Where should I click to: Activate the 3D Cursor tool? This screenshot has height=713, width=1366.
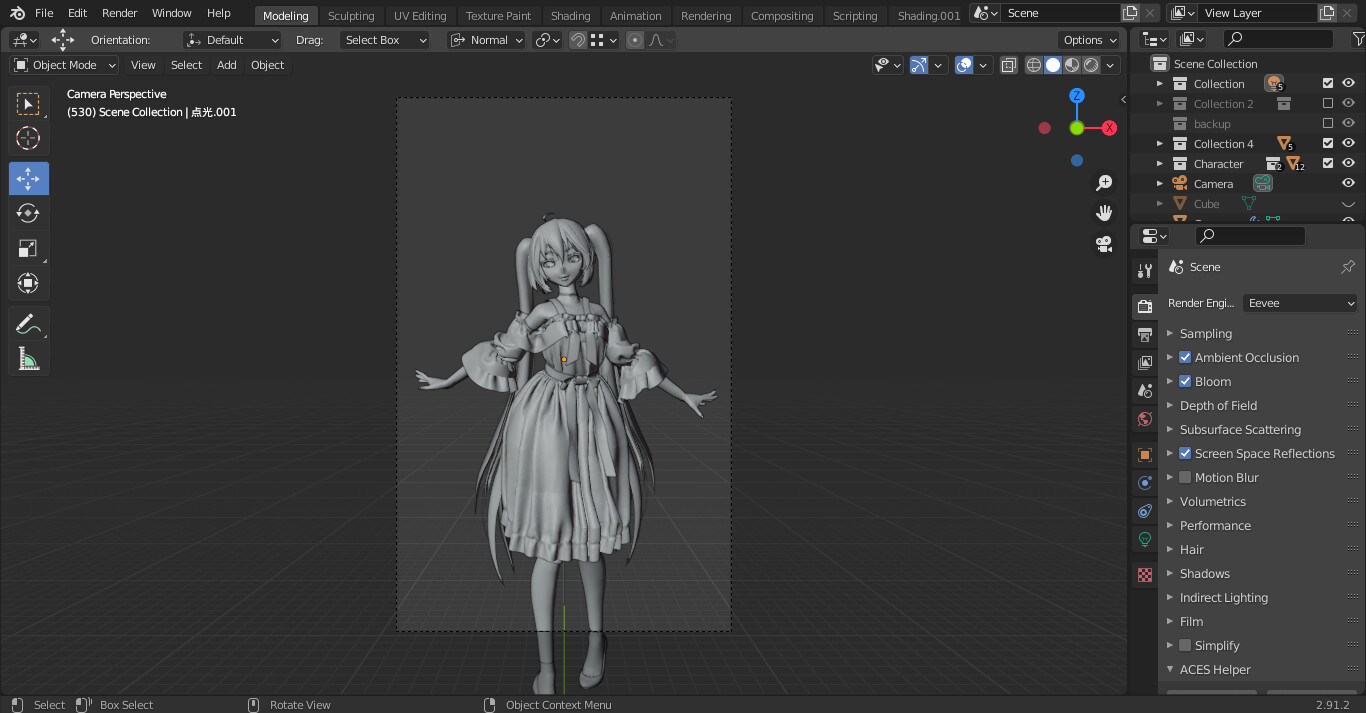tap(28, 138)
